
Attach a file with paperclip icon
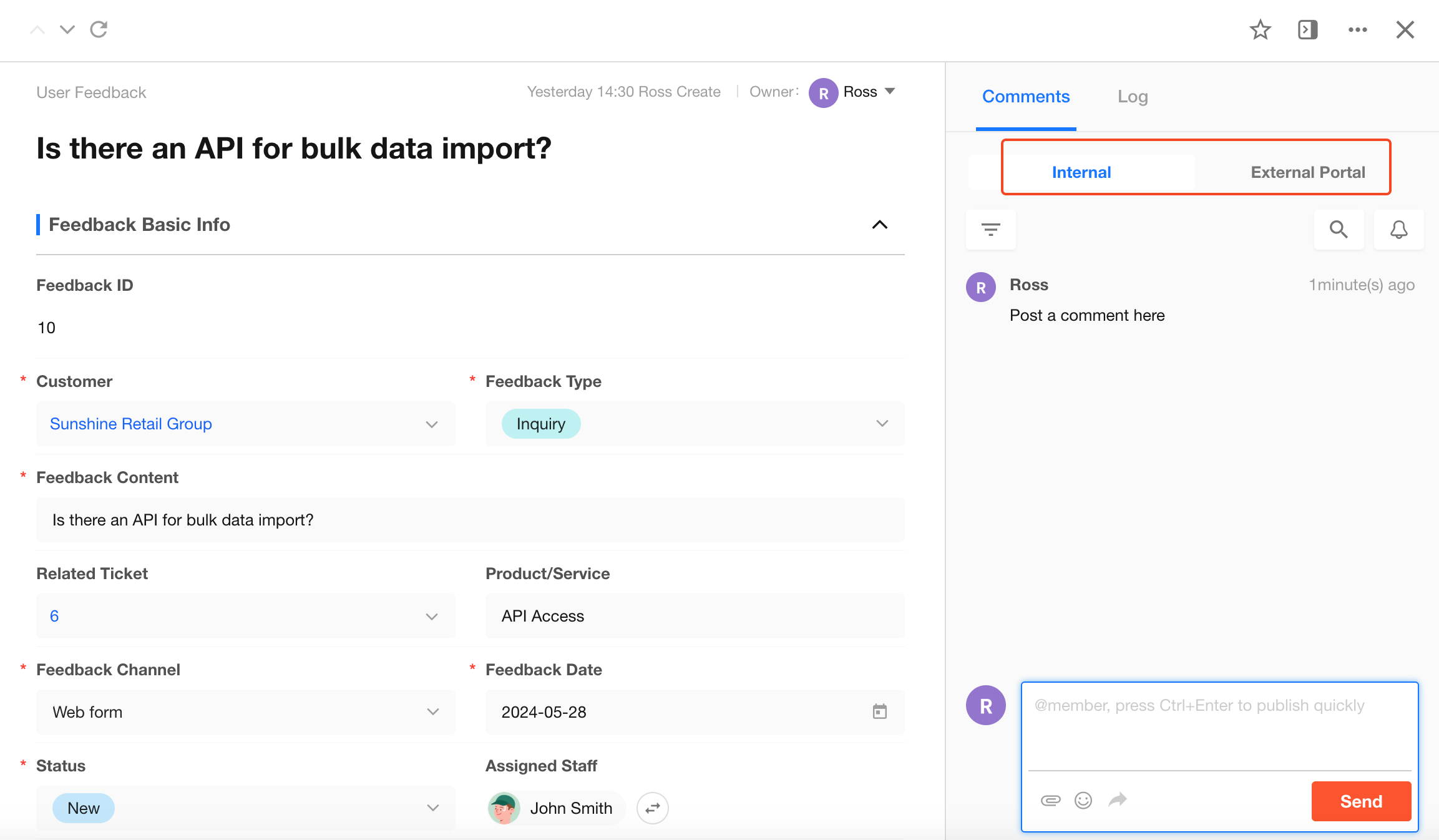tap(1050, 800)
